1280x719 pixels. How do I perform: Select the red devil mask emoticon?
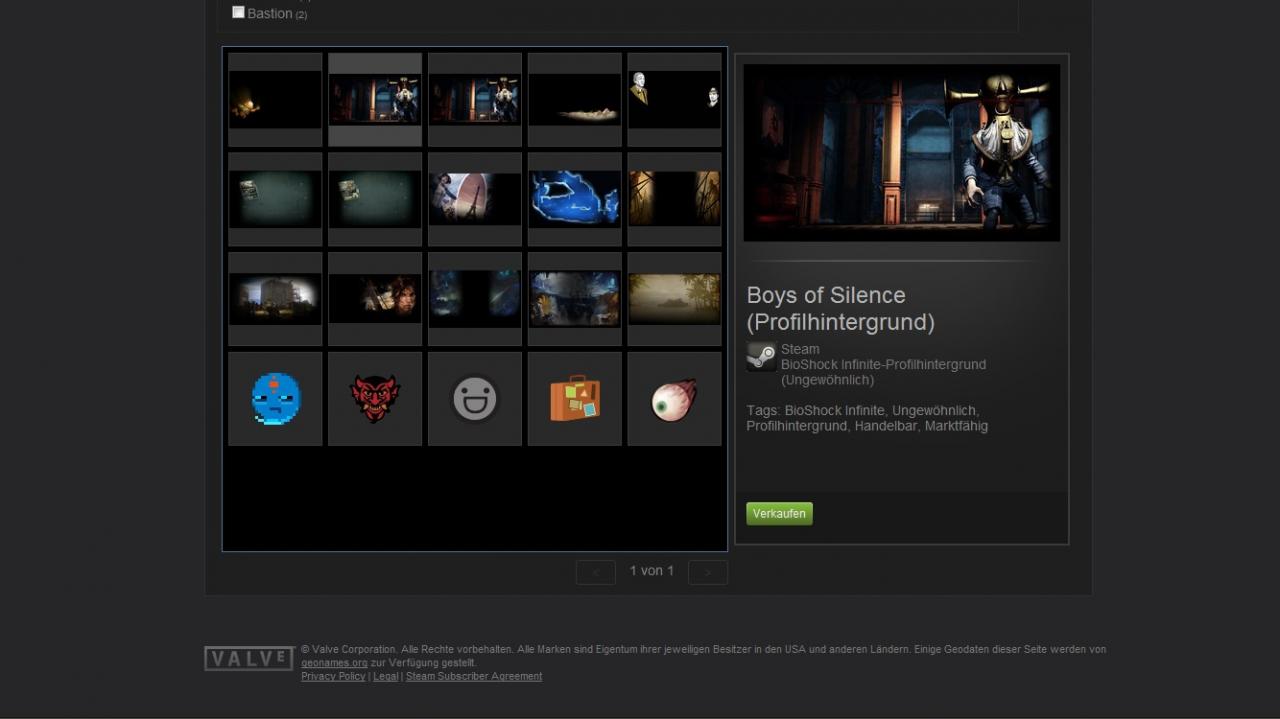(x=375, y=399)
